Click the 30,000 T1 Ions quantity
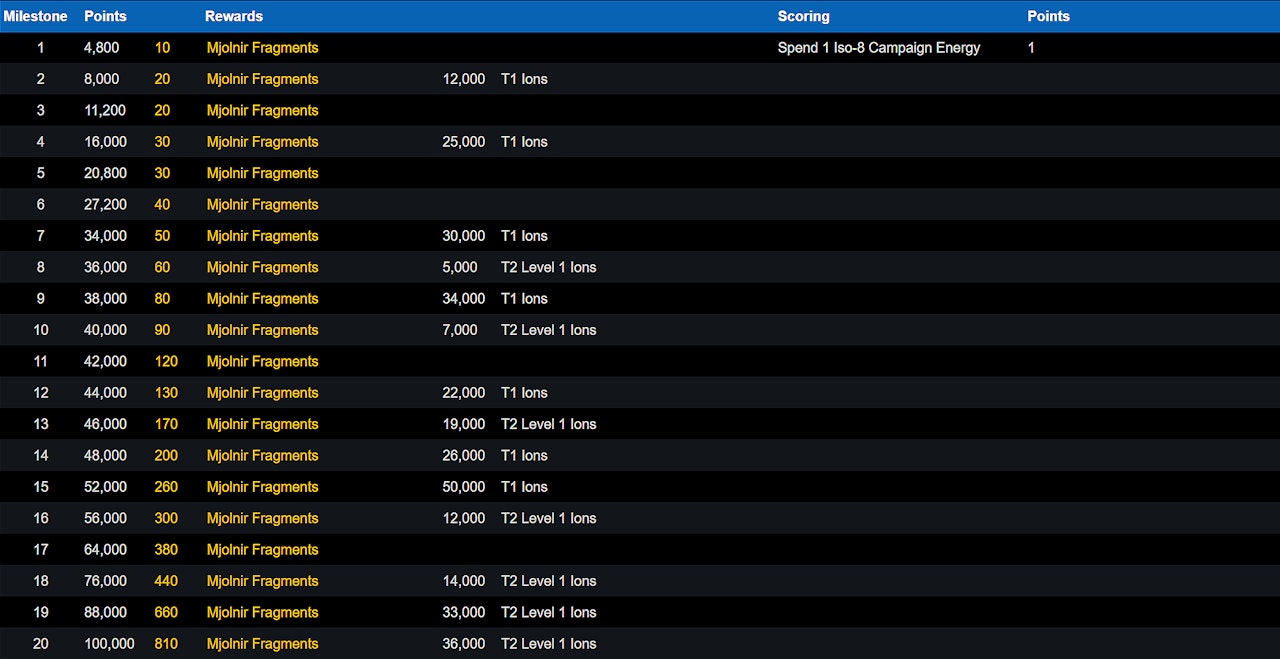 tap(464, 236)
